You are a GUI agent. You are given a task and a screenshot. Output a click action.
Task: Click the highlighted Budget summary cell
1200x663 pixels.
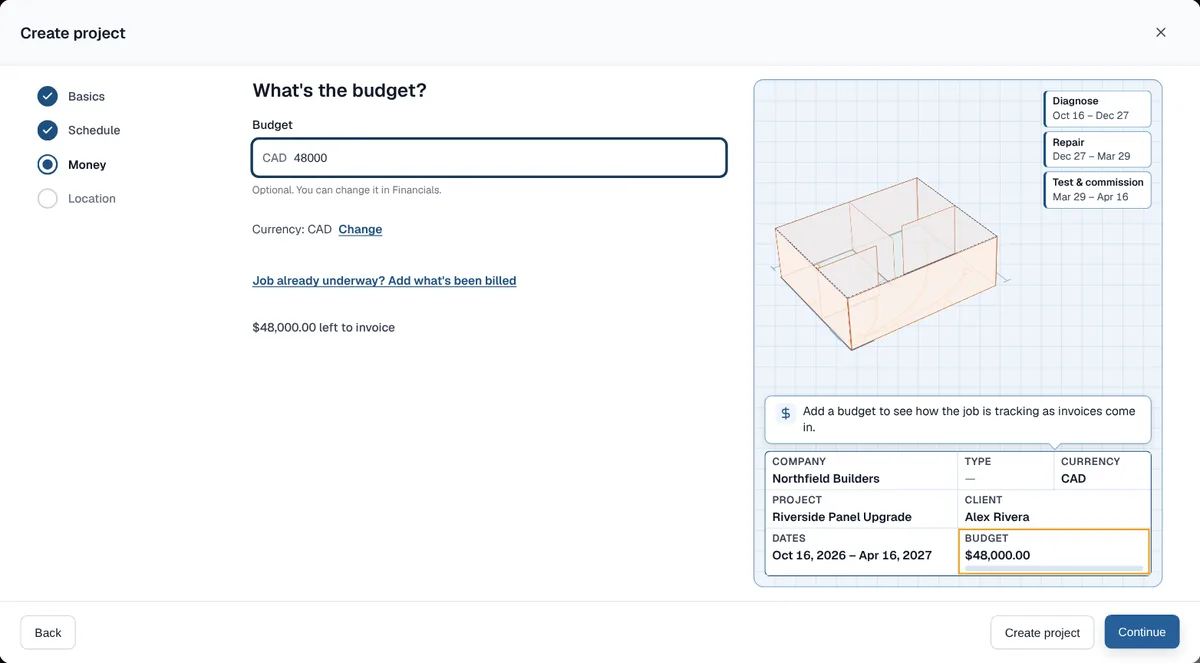tap(1054, 551)
